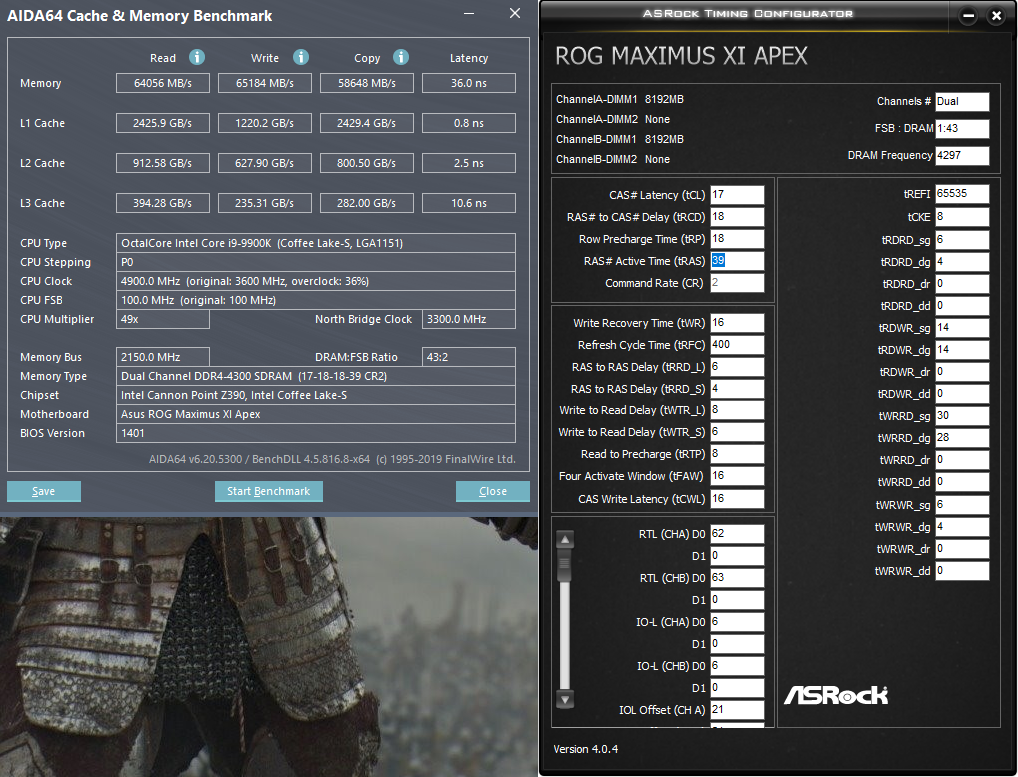1018x777 pixels.
Task: Click the tWRWR_dd value field
Action: (x=962, y=571)
